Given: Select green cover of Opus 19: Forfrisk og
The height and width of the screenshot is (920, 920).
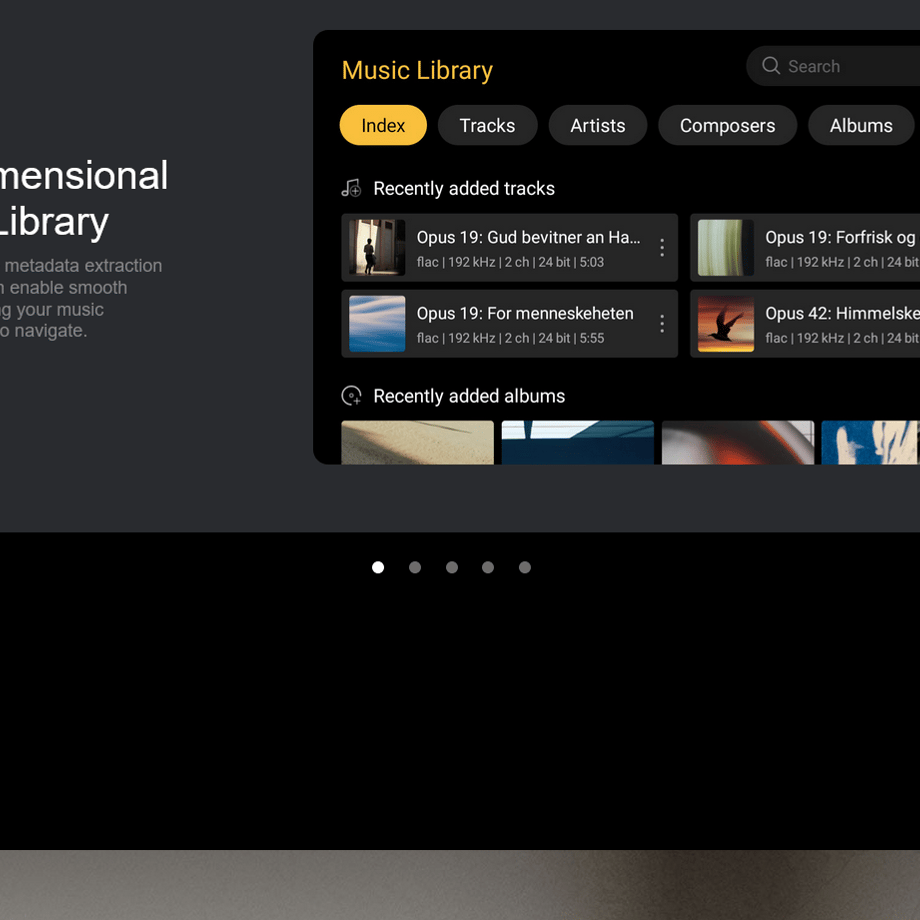Looking at the screenshot, I should point(725,248).
